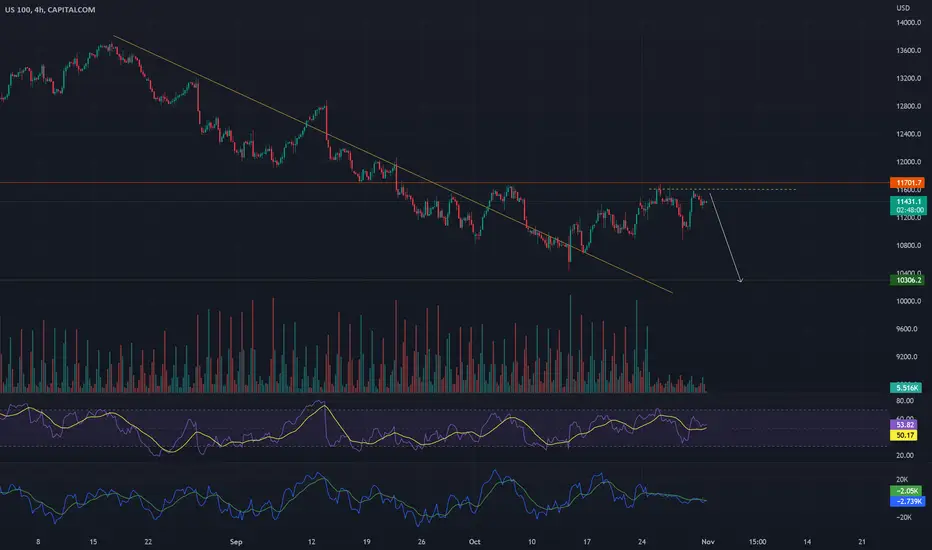
Task: Click the 9200.0 price axis label
Action: tap(909, 357)
